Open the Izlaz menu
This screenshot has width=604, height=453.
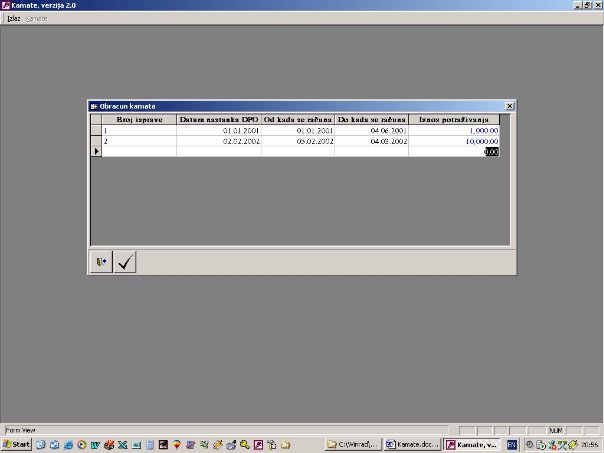13,18
